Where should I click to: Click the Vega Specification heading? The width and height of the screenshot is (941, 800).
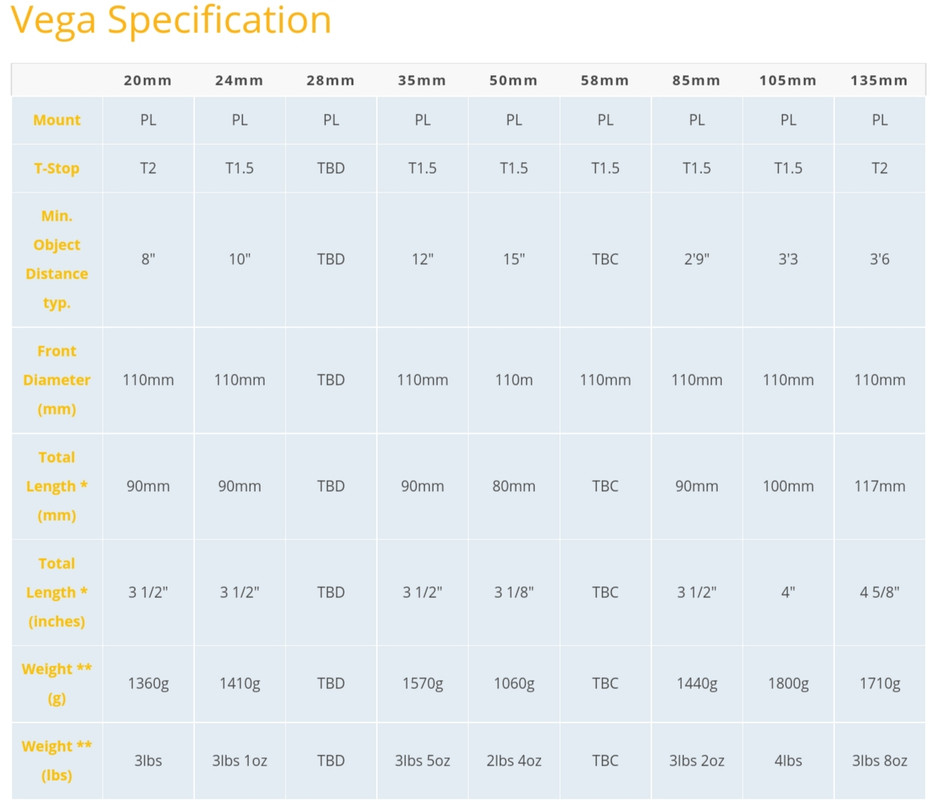coord(171,20)
